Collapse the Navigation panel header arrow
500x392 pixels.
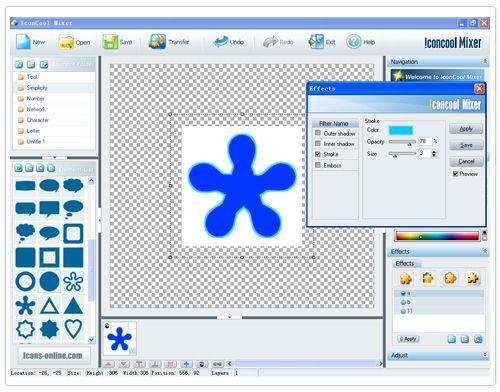click(x=485, y=61)
